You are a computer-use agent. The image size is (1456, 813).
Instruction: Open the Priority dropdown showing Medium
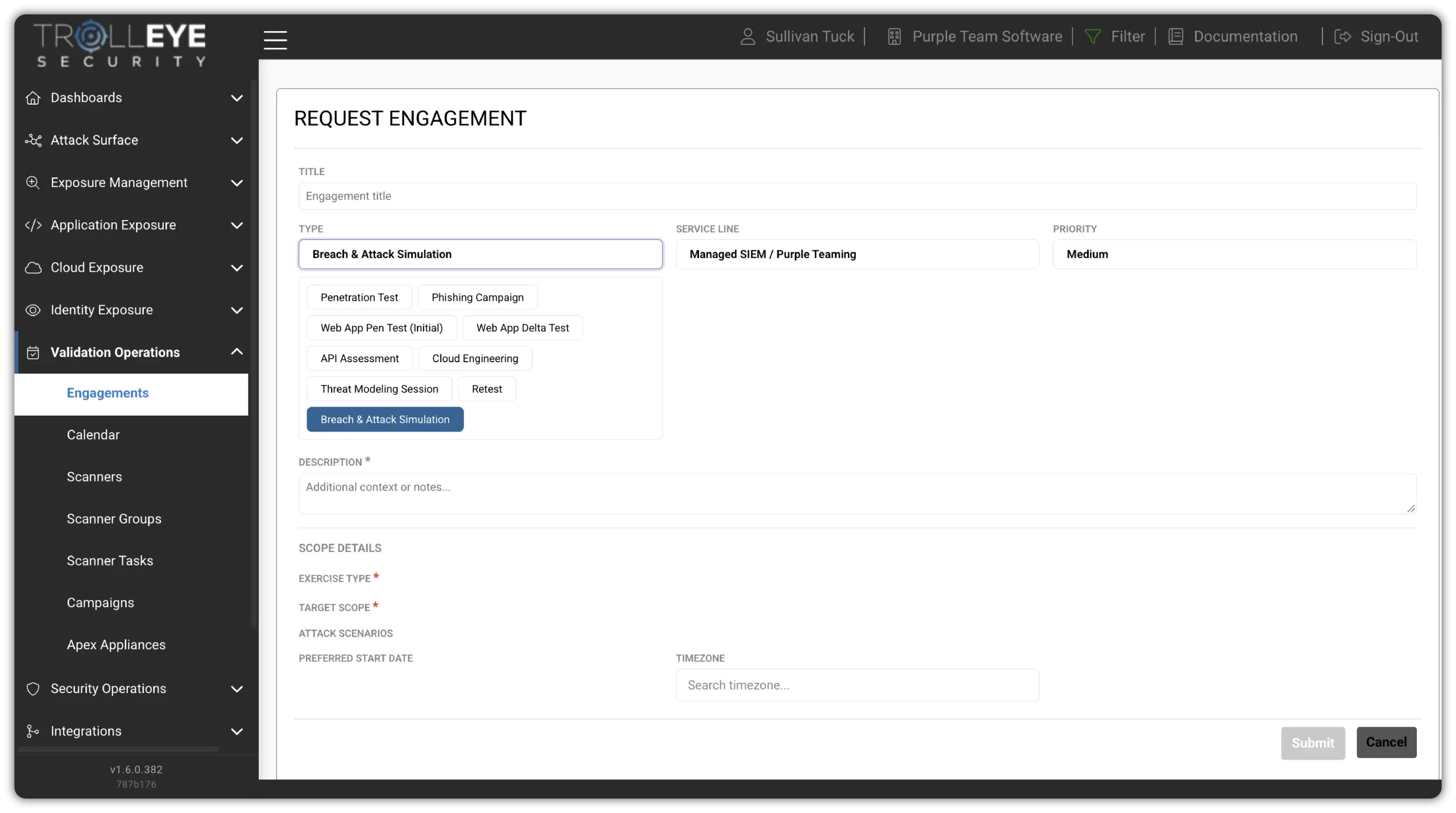coord(1234,254)
